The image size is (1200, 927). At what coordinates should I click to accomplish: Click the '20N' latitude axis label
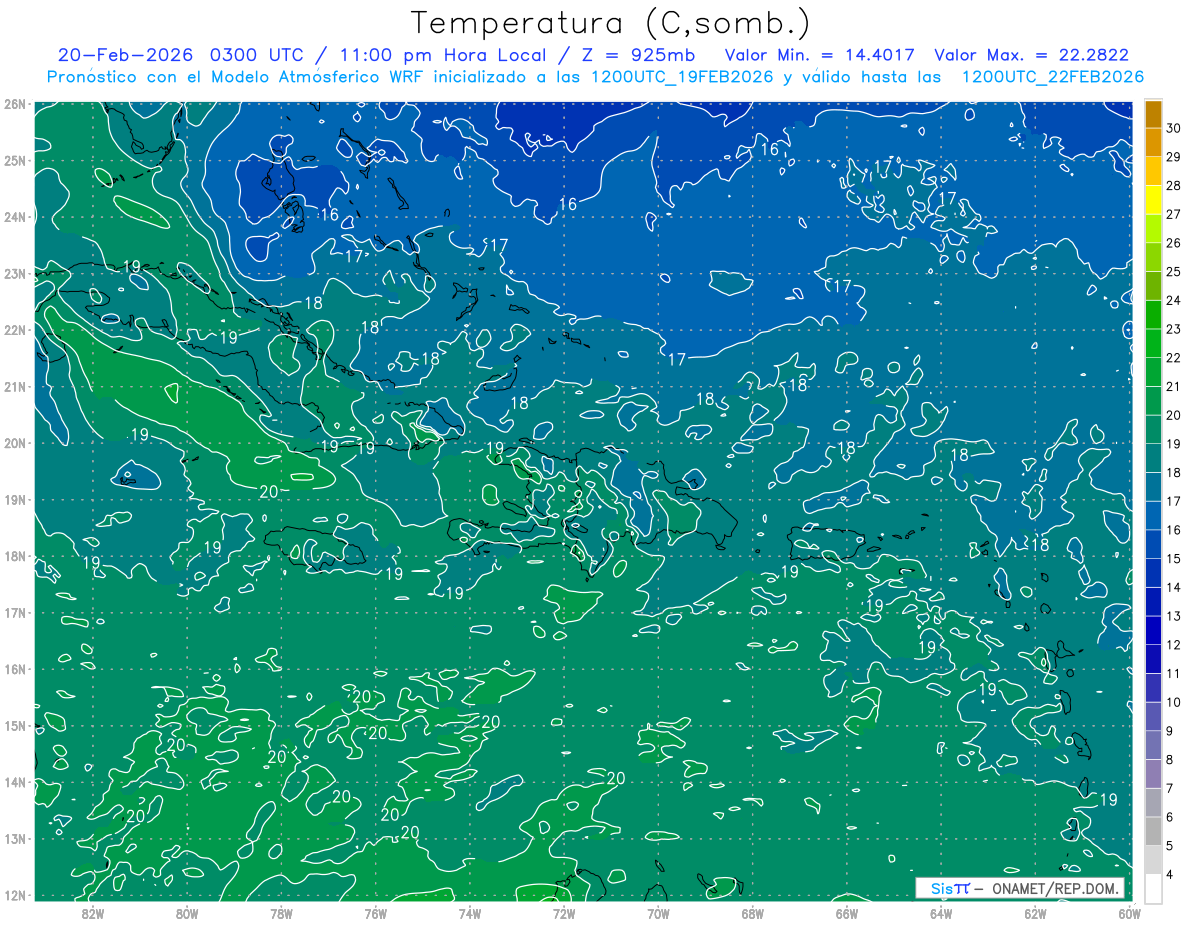(14, 443)
